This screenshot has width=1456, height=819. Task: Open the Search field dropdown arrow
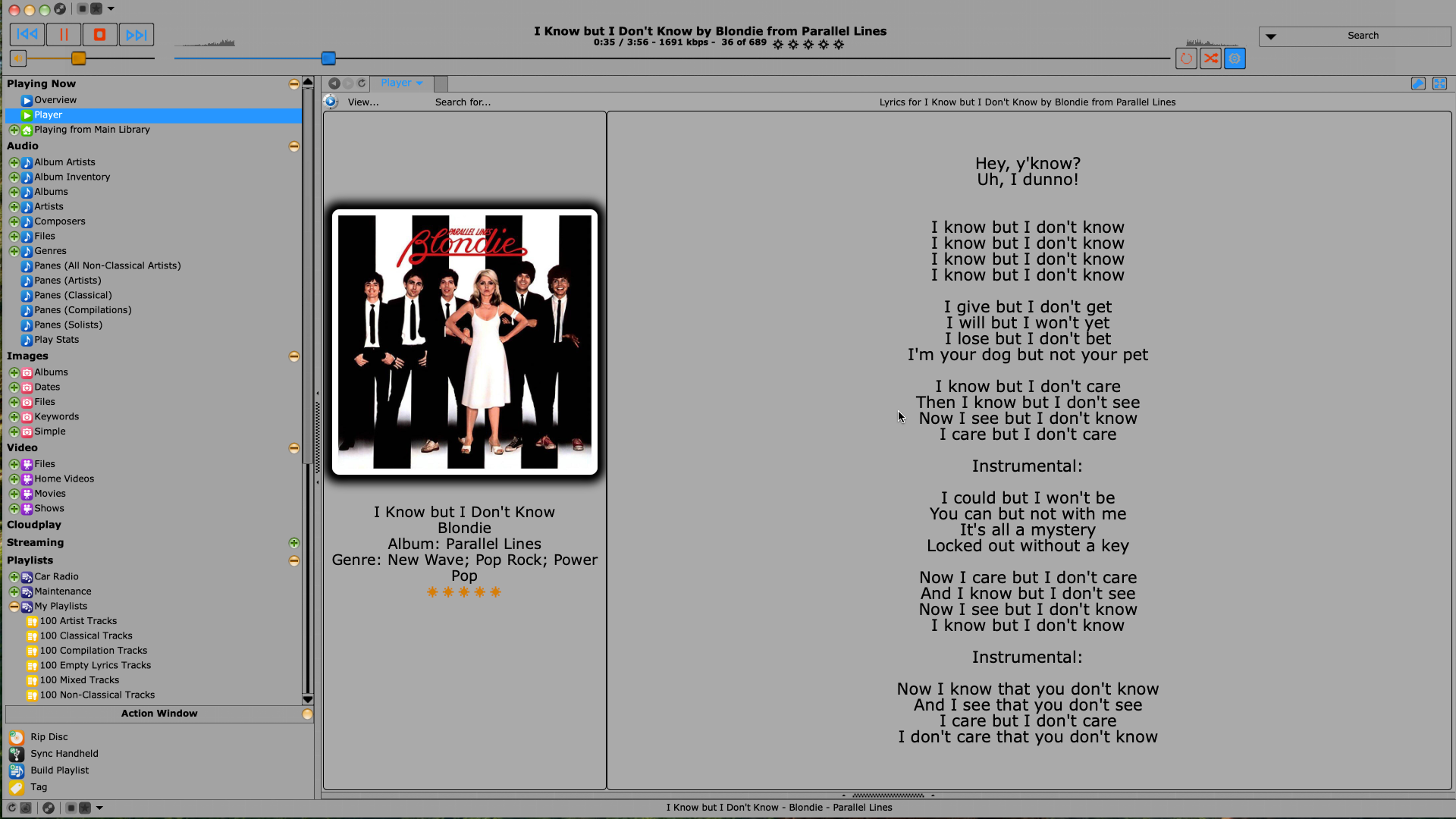click(1271, 36)
